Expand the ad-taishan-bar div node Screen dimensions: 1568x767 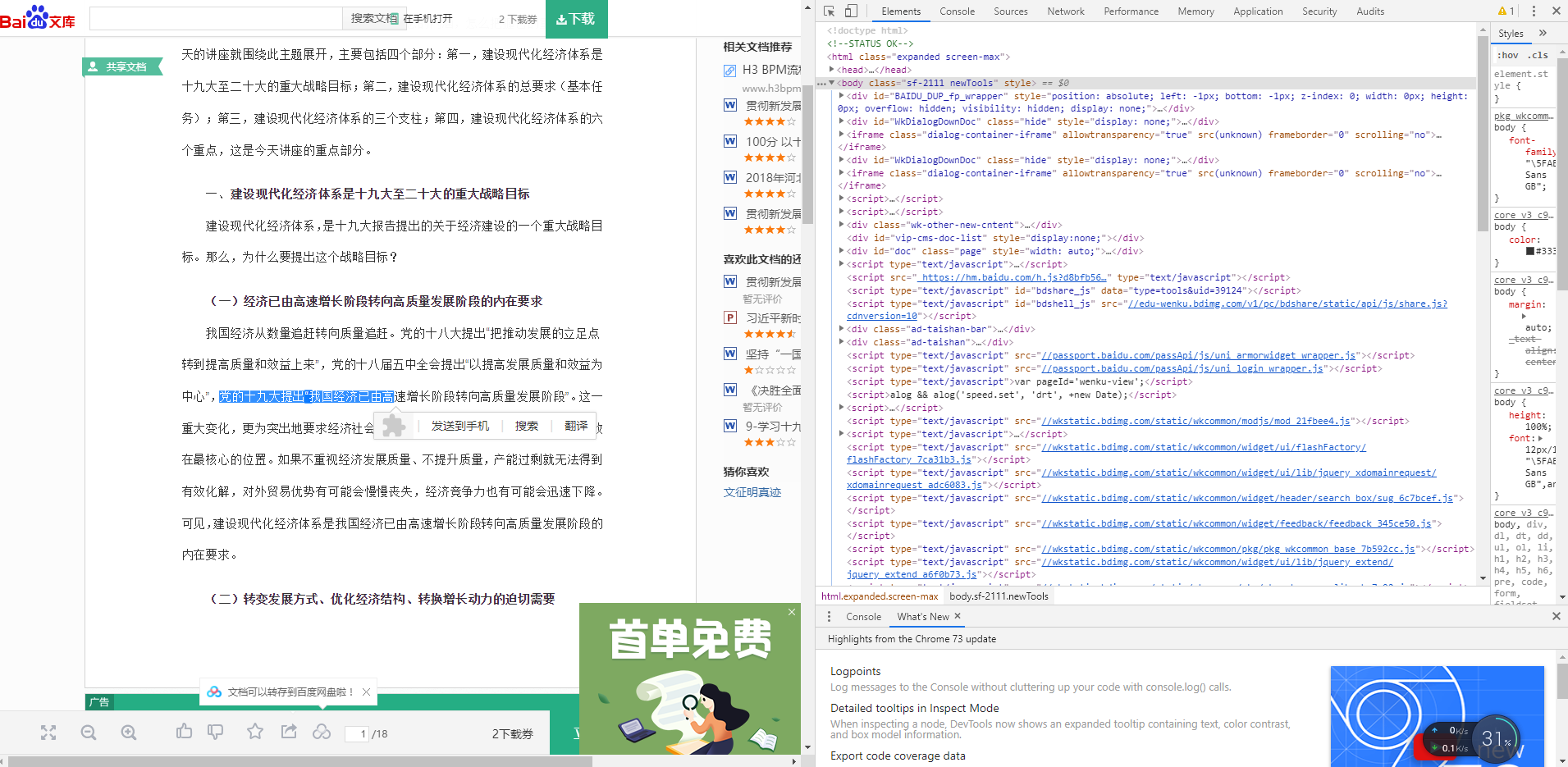pyautogui.click(x=841, y=329)
